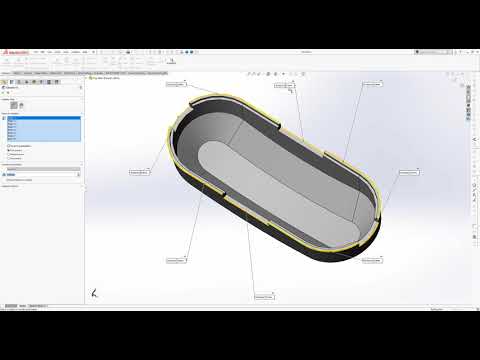Select the first edge in Items To Fillet
The image size is (480, 360).
coord(44,118)
